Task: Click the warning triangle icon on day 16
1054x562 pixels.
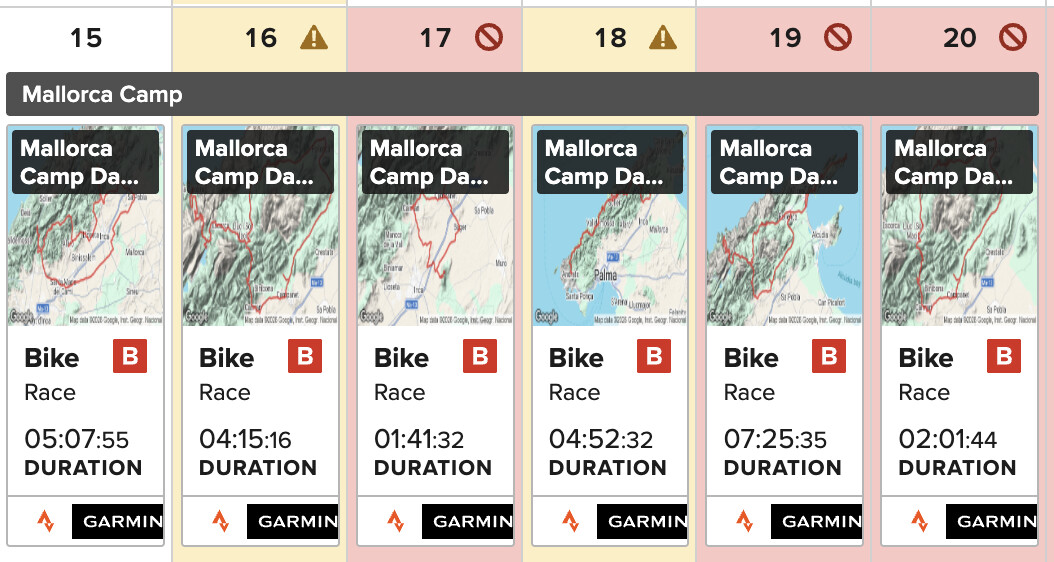Action: (x=314, y=38)
